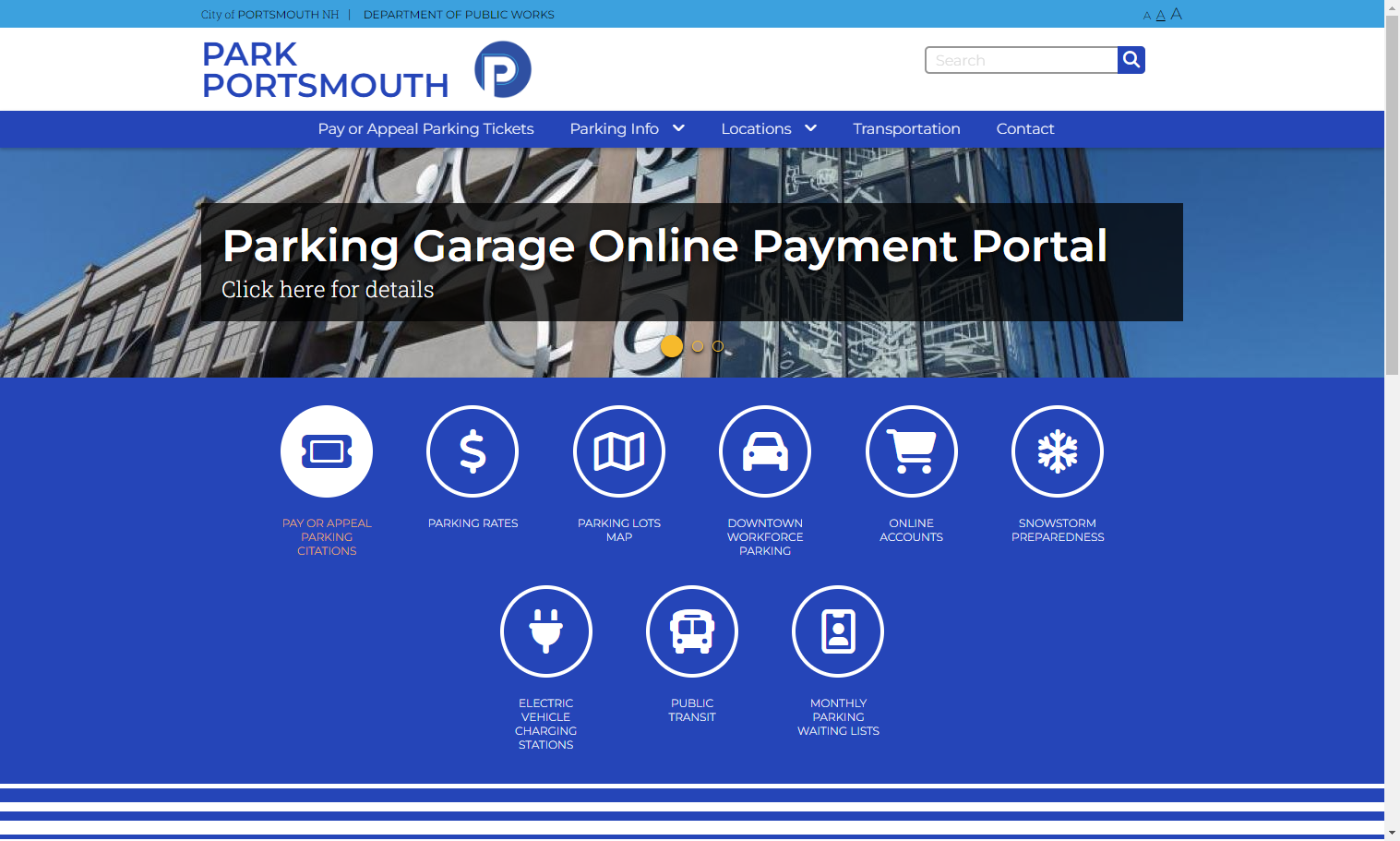Screen dimensions: 1400x841
Task: Show the third carousel slide
Action: pos(718,346)
